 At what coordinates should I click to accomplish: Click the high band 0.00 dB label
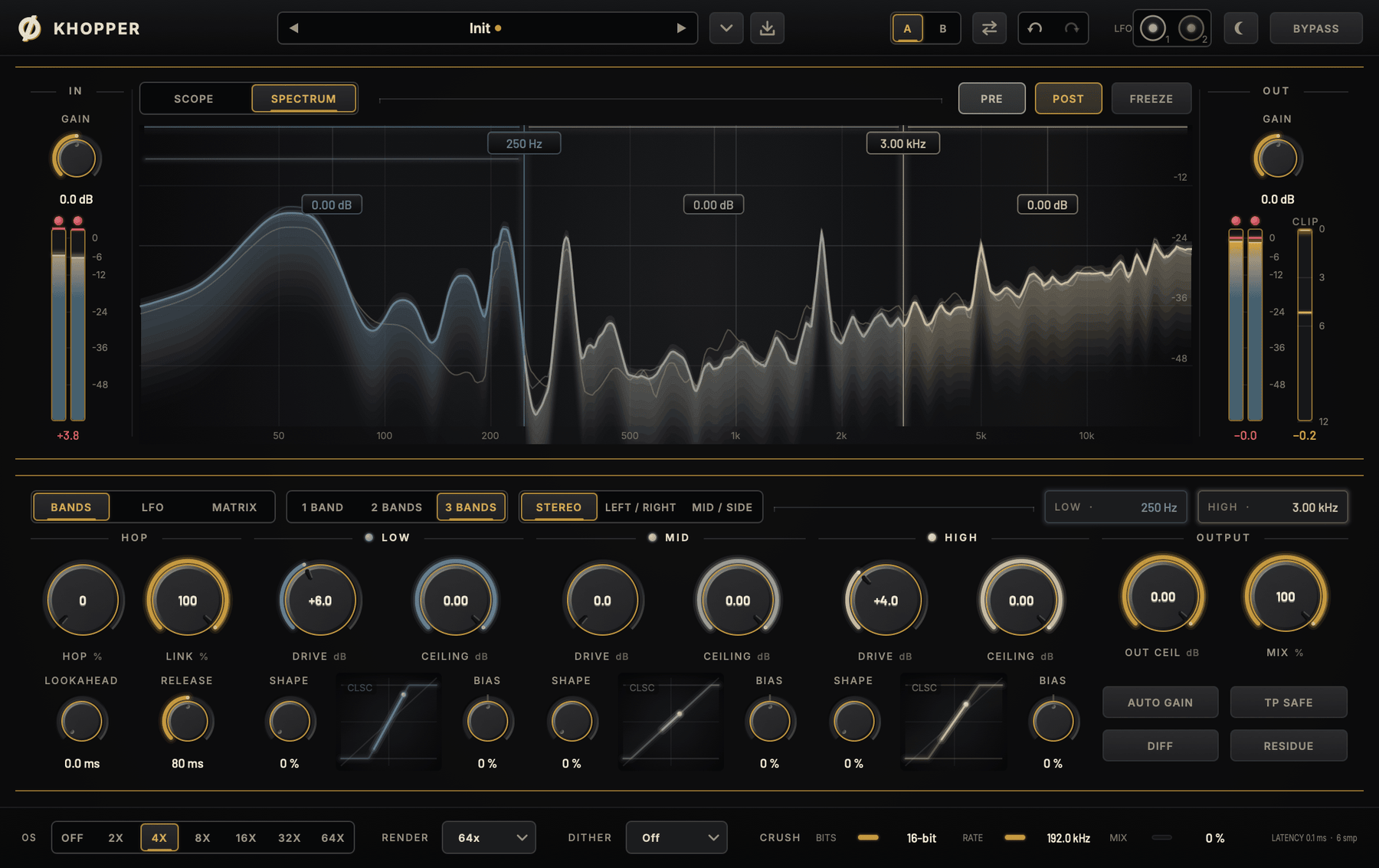[x=1047, y=205]
